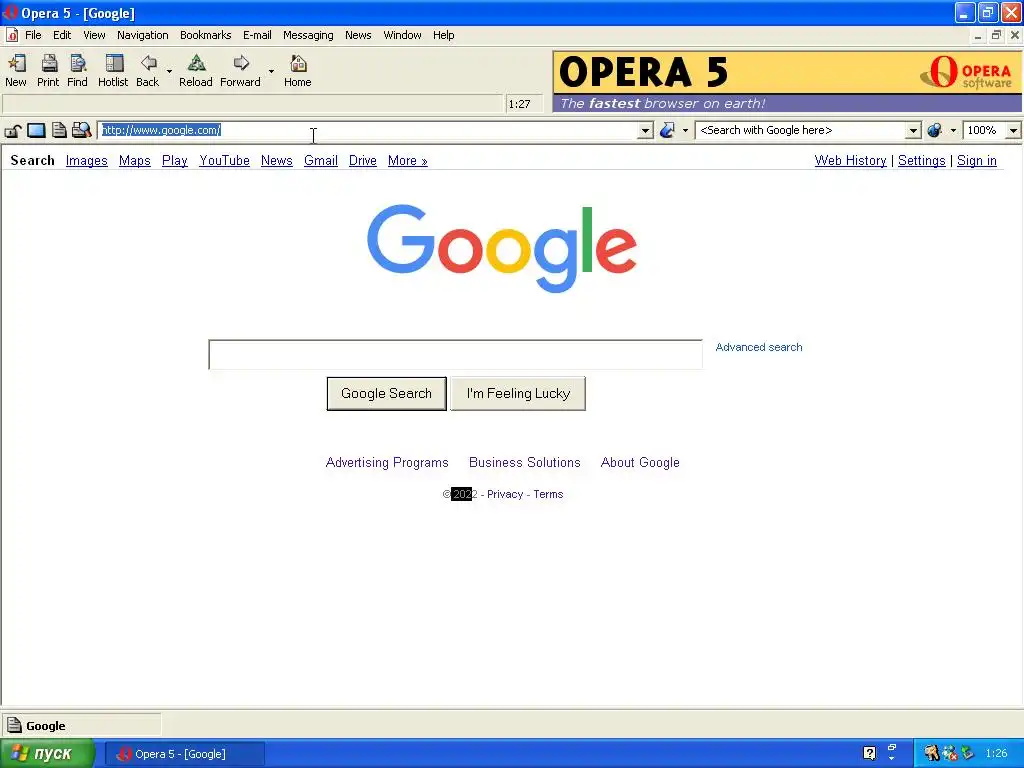Open the Gmail link
The image size is (1024, 768).
pos(321,161)
